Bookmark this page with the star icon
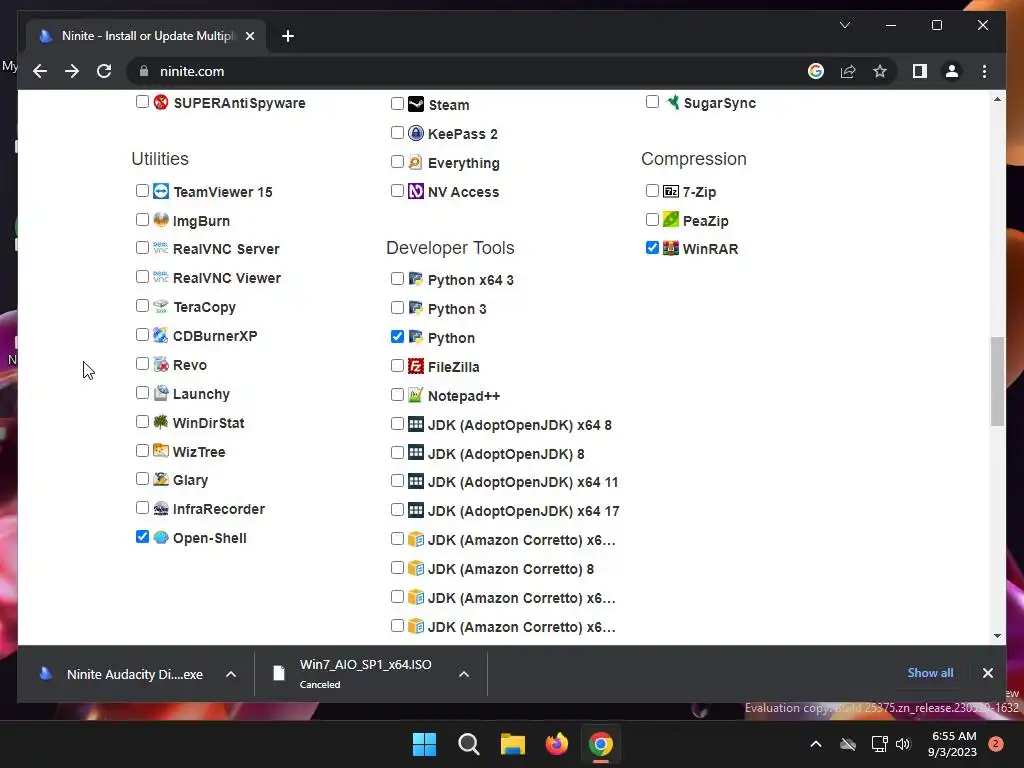Viewport: 1024px width, 768px height. [x=880, y=71]
